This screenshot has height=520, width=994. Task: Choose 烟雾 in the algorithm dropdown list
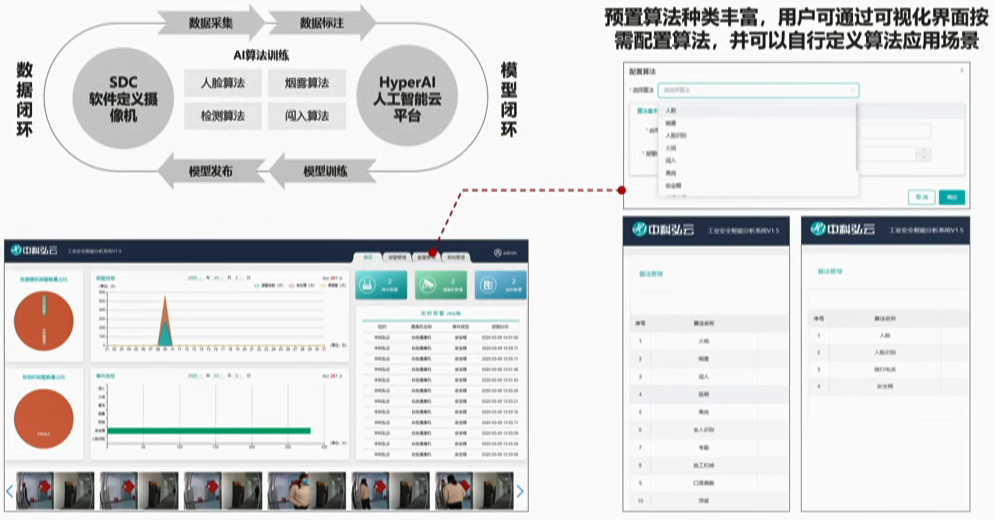[757, 123]
